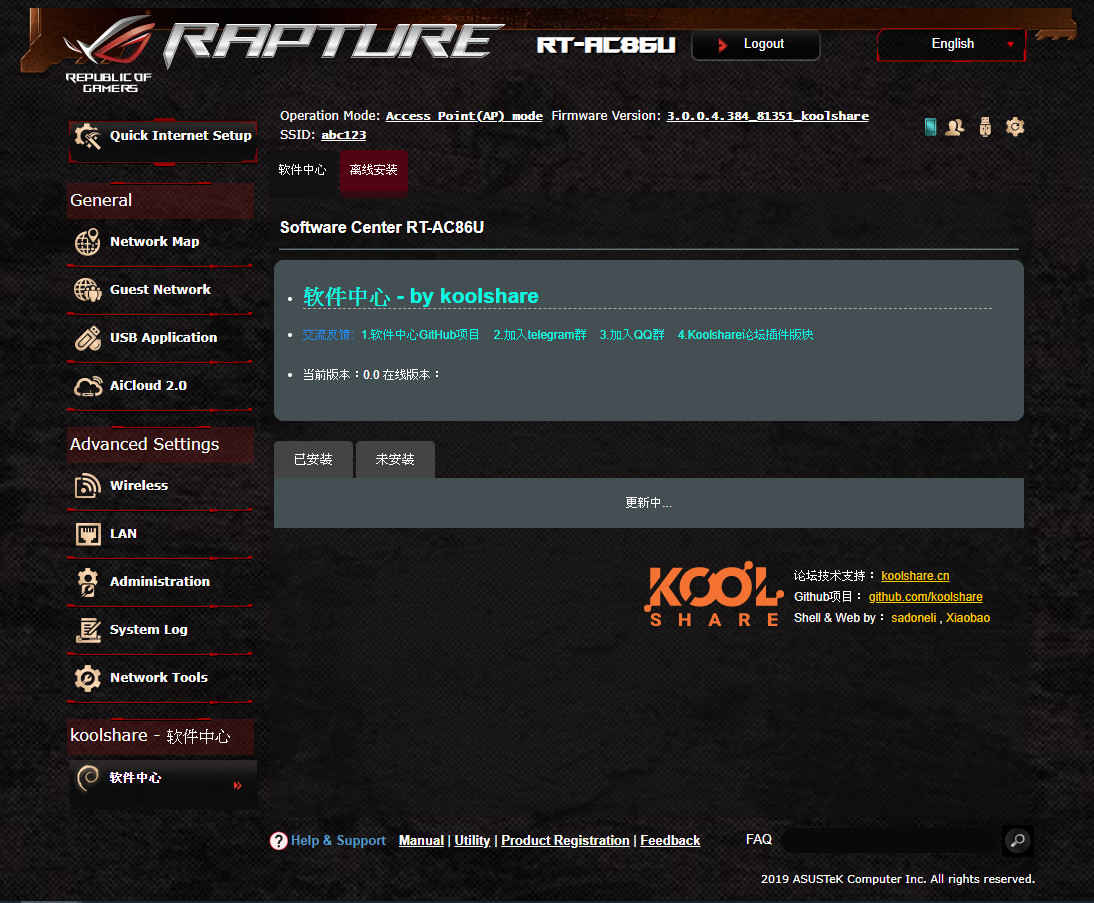Open the Network Map menu item
This screenshot has height=903, width=1094.
point(160,242)
